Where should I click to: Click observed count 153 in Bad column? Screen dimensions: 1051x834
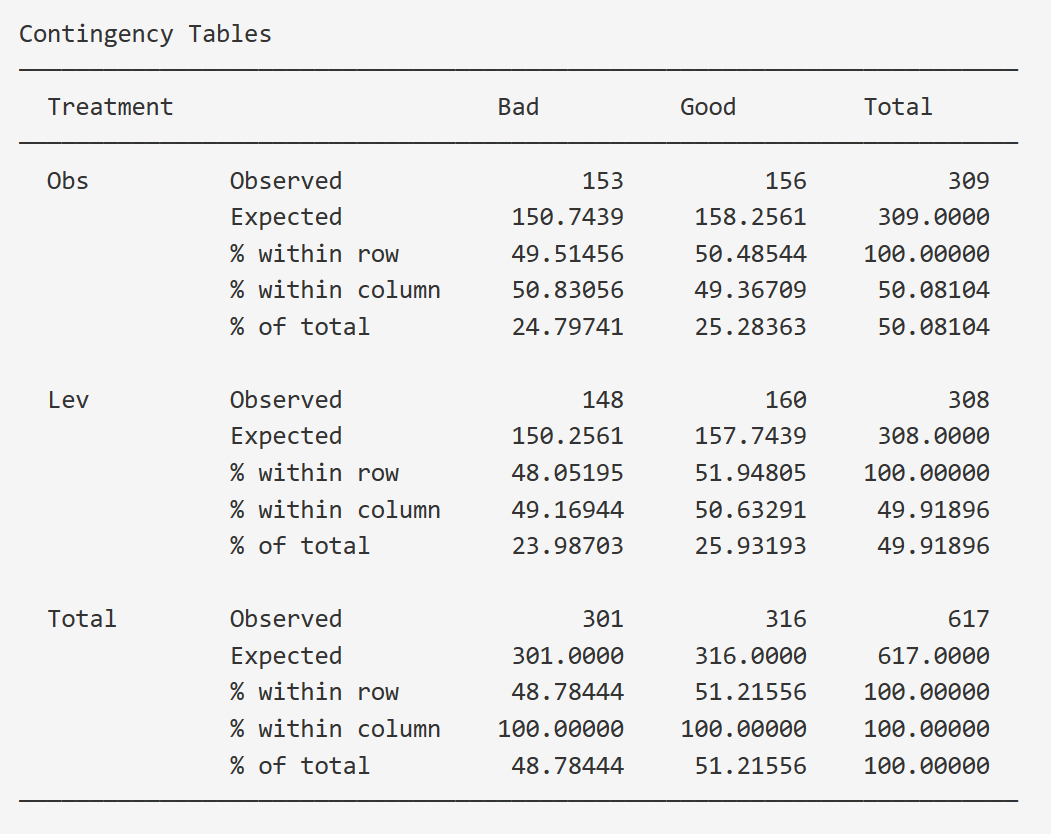pyautogui.click(x=602, y=181)
